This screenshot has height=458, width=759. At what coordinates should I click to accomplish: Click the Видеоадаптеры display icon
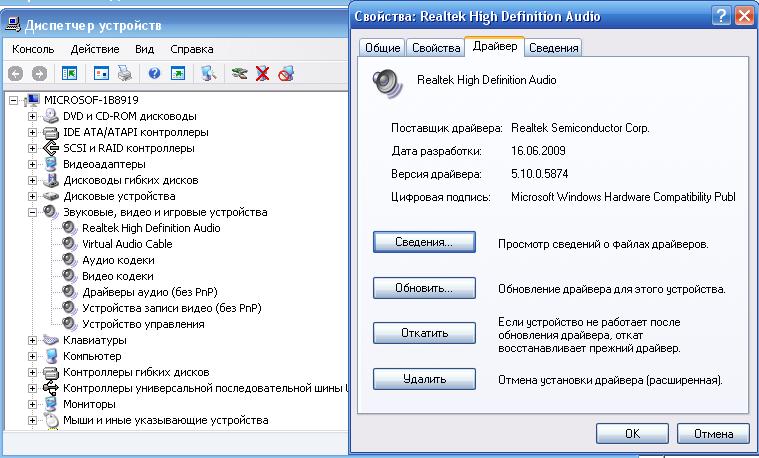coord(50,164)
